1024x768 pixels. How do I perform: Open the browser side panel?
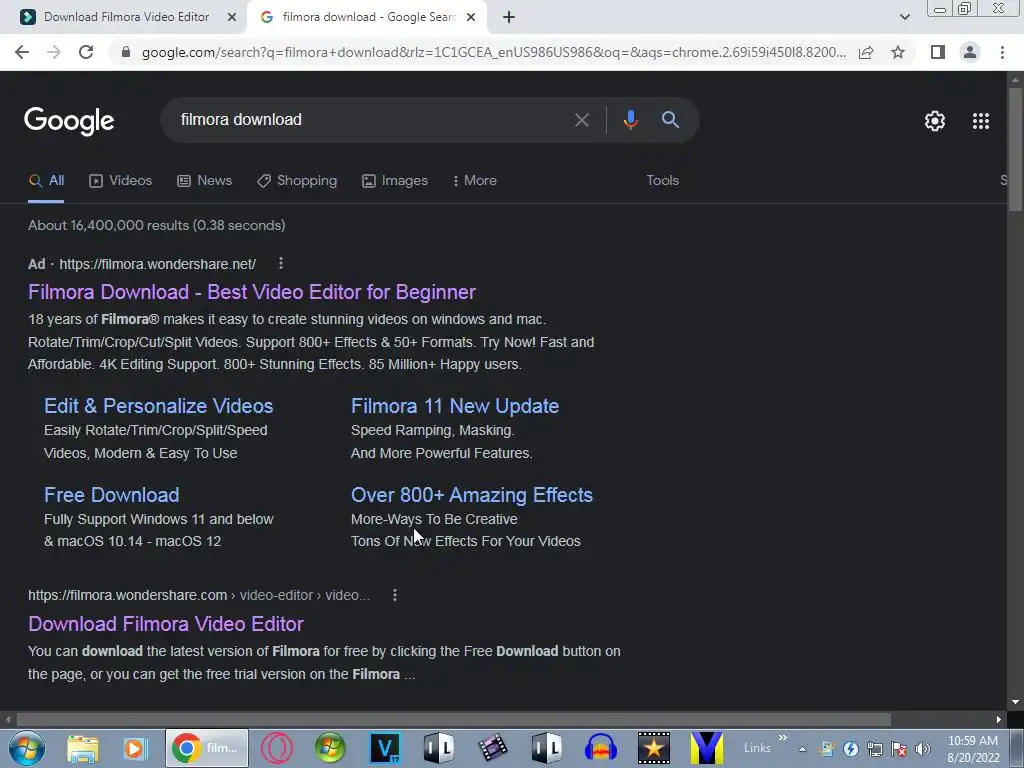938,52
